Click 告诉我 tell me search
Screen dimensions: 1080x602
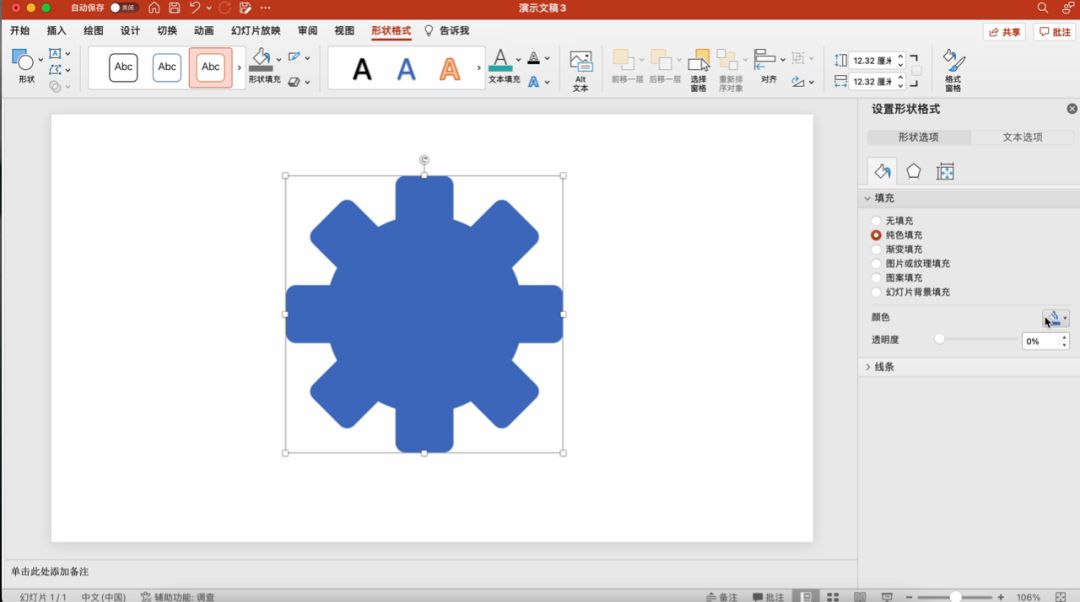tap(447, 30)
